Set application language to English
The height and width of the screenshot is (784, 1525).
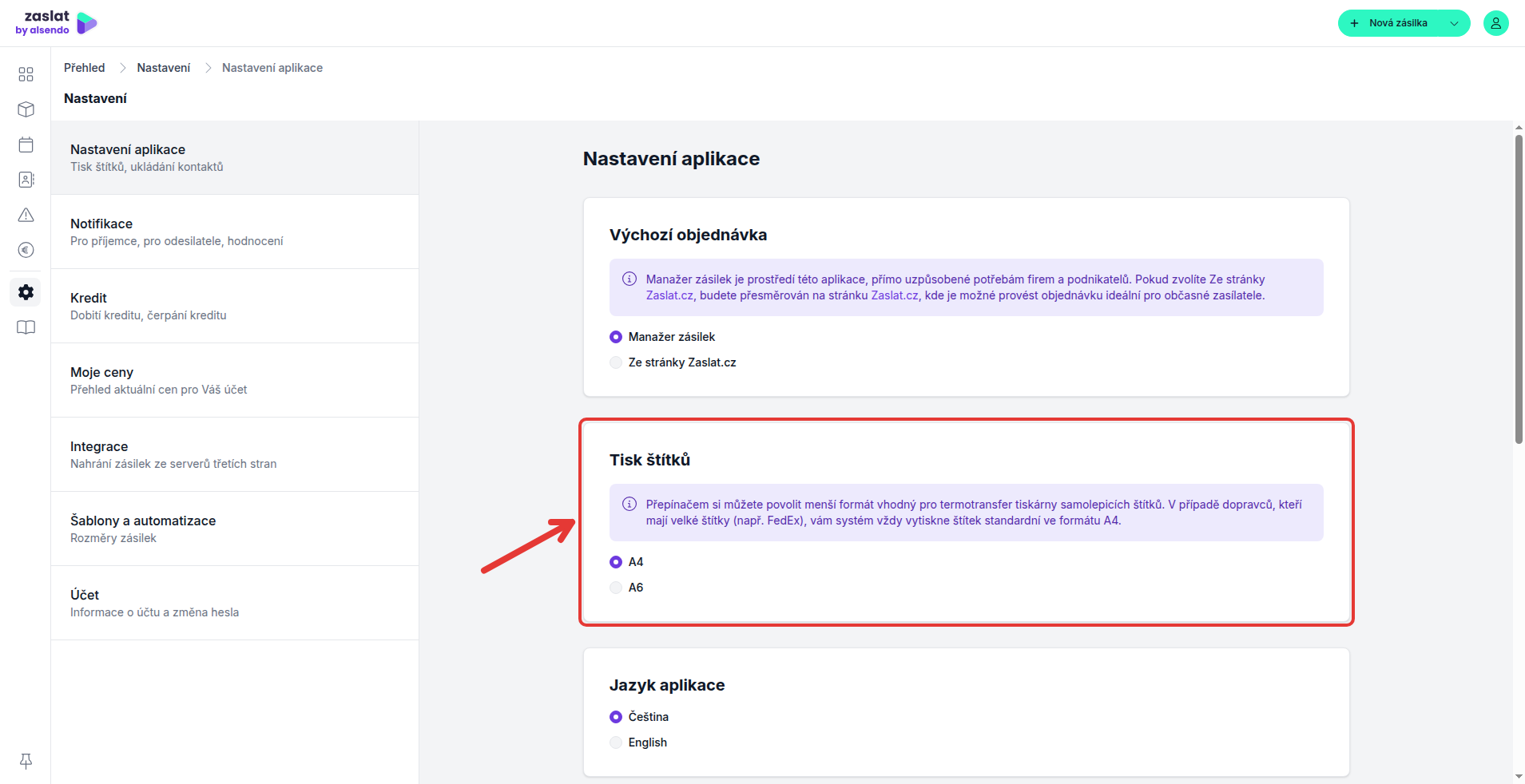tap(616, 742)
